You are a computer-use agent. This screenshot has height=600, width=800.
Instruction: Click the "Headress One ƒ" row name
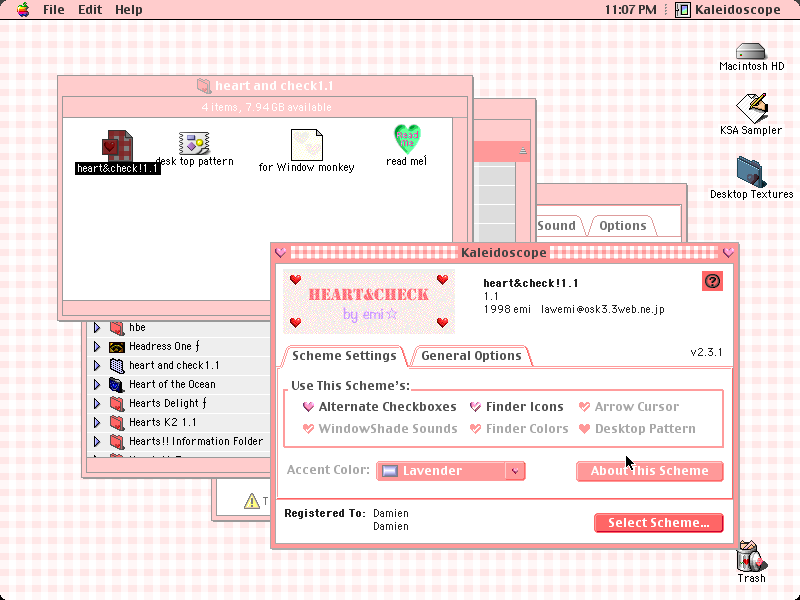pyautogui.click(x=164, y=346)
